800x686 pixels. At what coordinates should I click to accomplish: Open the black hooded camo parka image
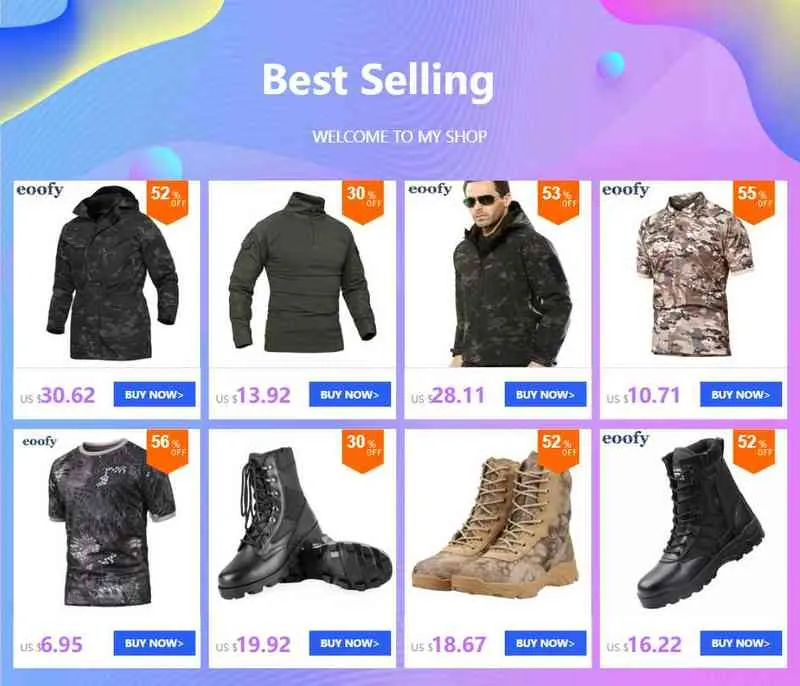(112, 273)
